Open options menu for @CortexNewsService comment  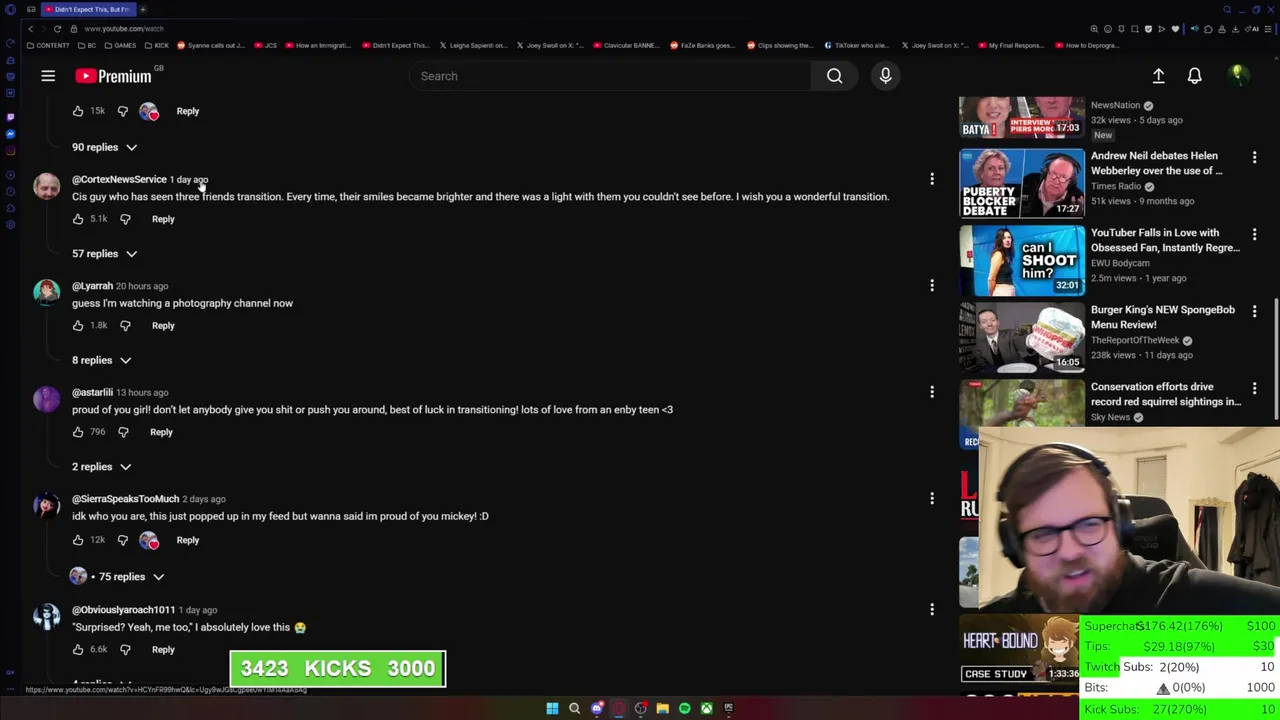[x=932, y=179]
